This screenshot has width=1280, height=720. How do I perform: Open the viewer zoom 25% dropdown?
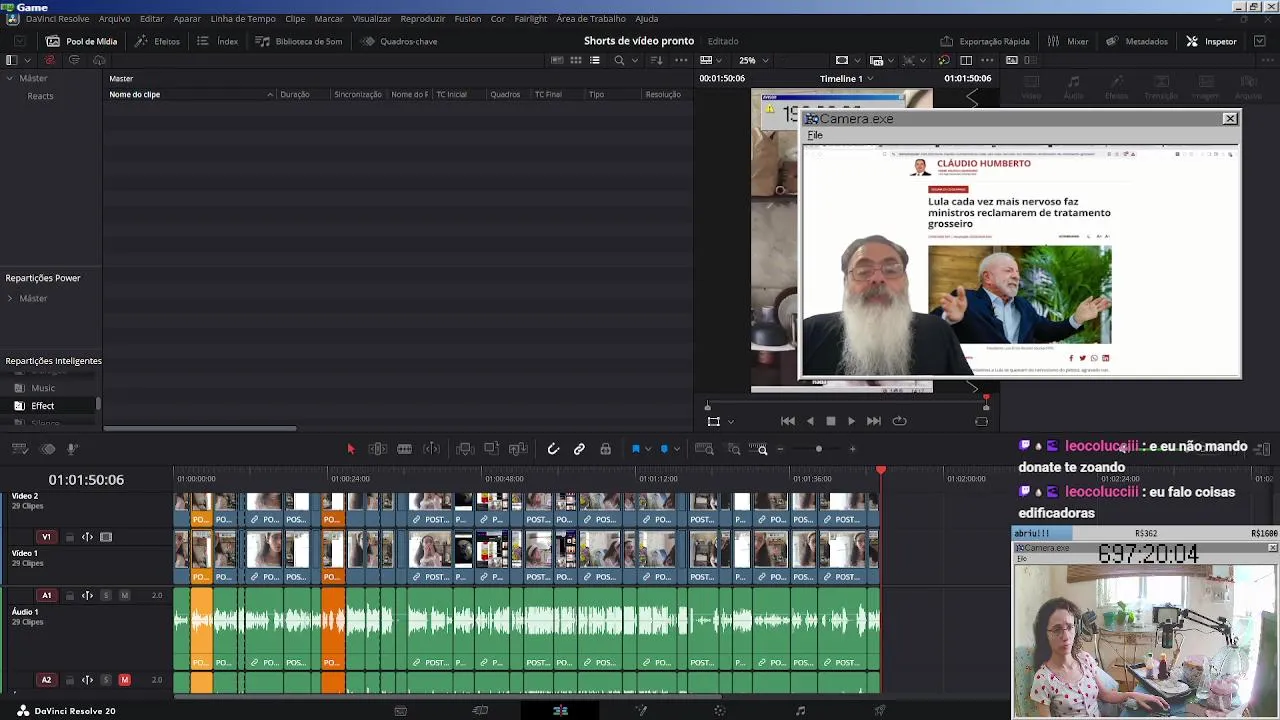coord(754,60)
